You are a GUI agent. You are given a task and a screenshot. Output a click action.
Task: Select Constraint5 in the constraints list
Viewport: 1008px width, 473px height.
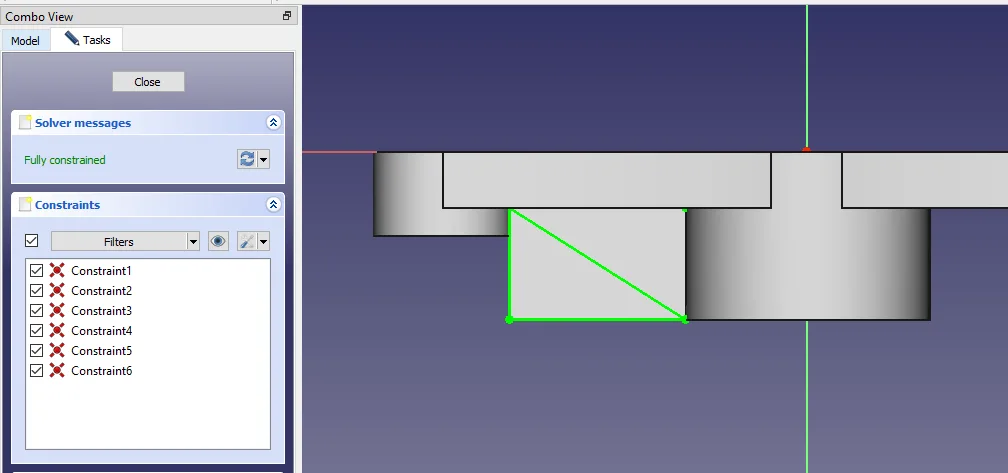click(101, 351)
